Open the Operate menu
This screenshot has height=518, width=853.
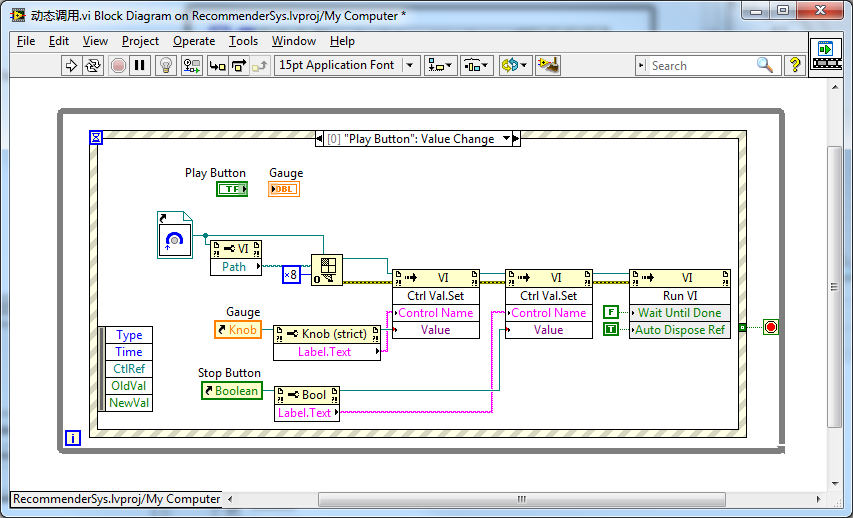(194, 41)
